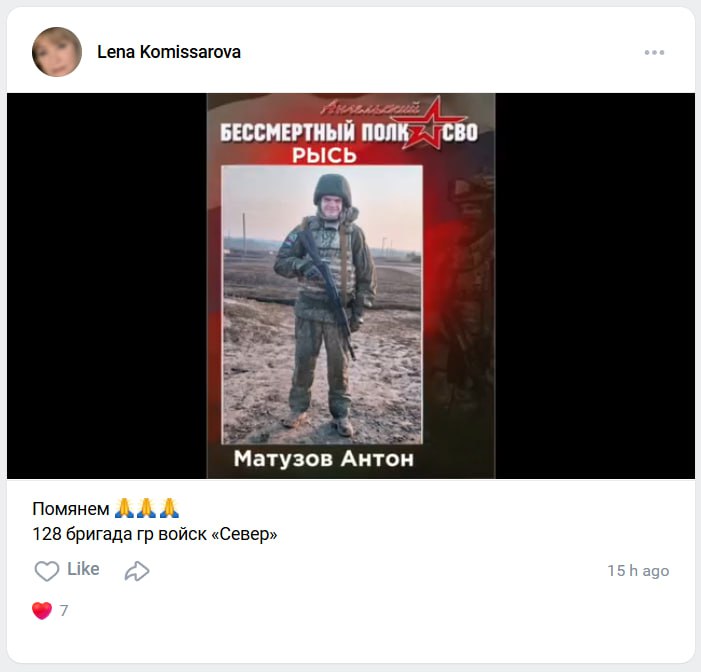This screenshot has width=701, height=672.
Task: Show who reacted via the 7 count
Action: (64, 610)
